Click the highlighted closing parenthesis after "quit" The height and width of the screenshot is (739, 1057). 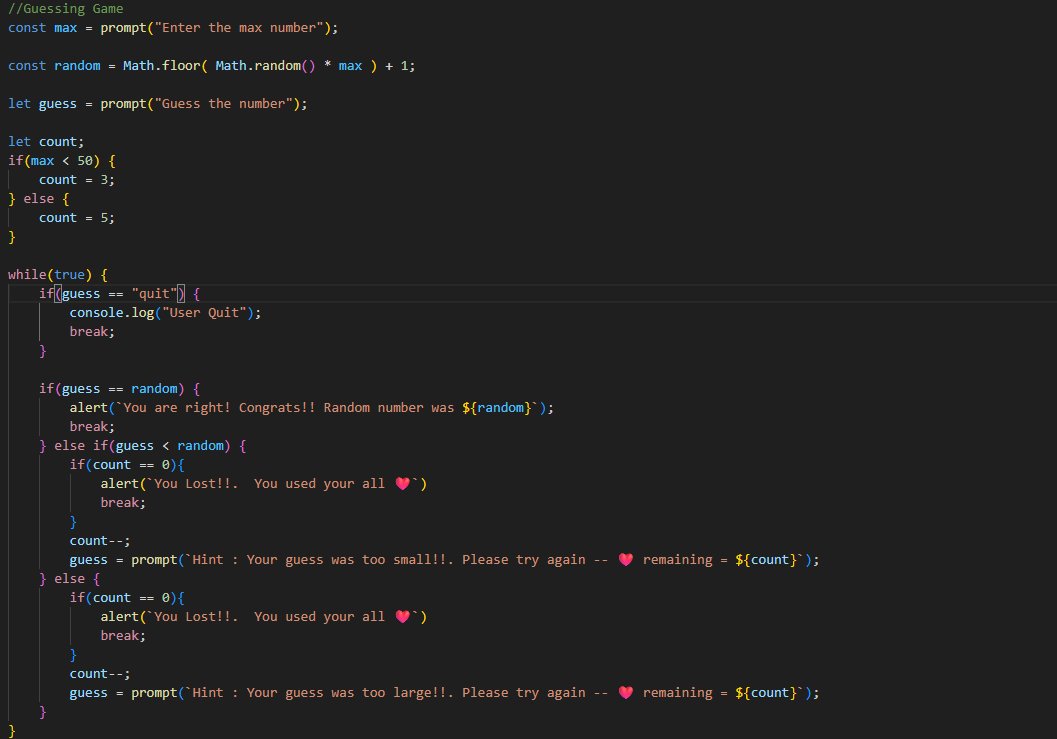[x=179, y=293]
